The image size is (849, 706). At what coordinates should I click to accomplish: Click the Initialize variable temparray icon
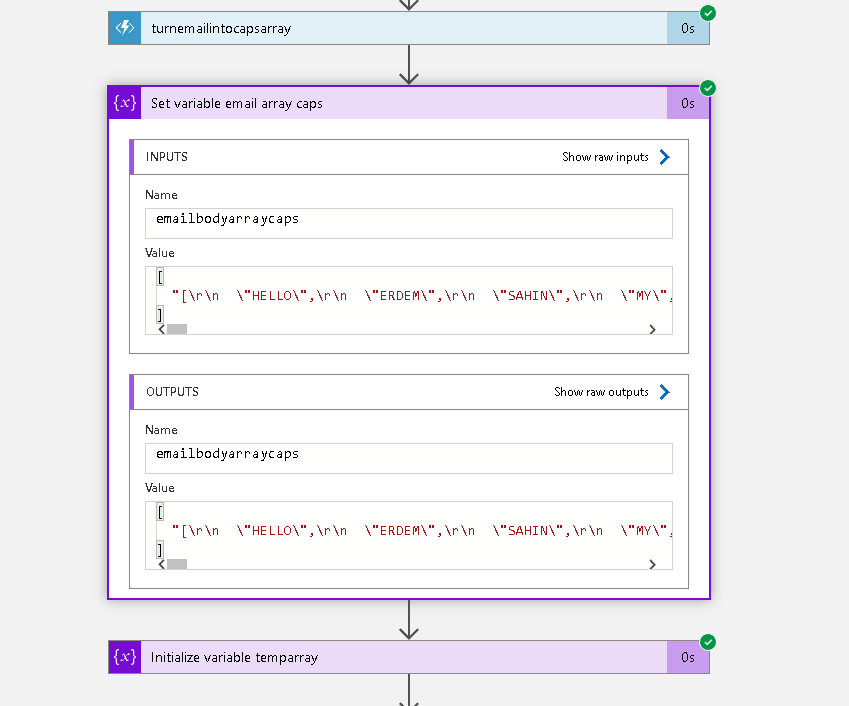[125, 657]
